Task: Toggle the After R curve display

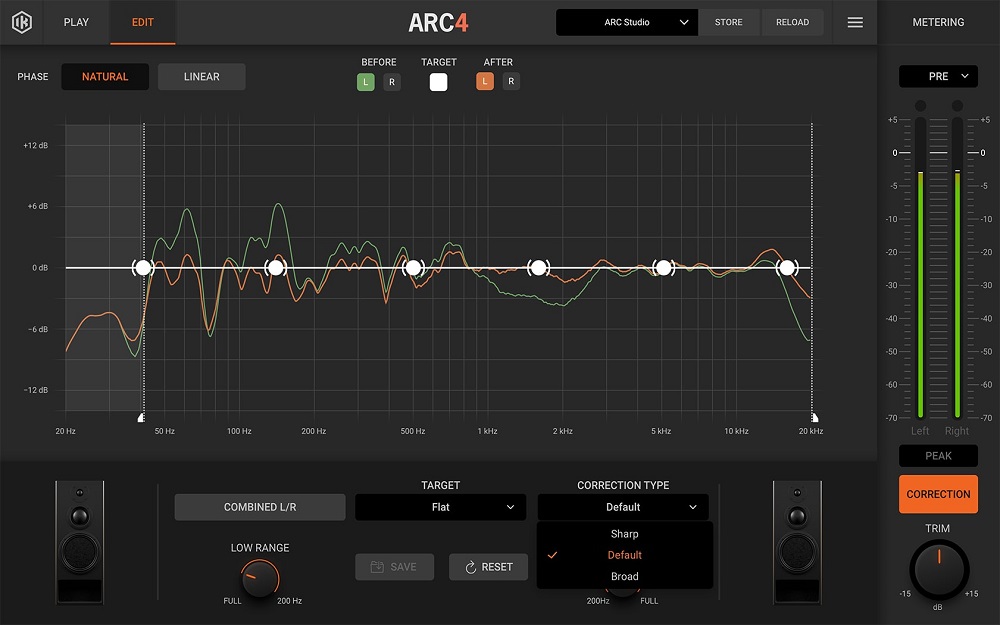Action: tap(511, 82)
